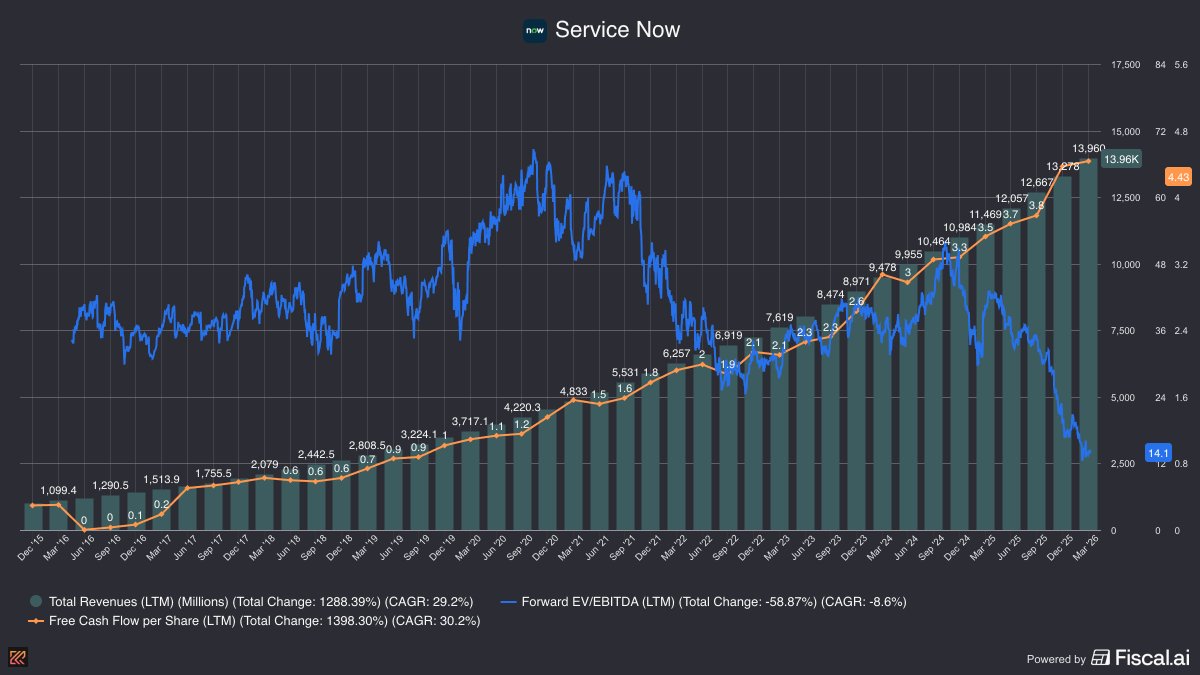1200x675 pixels.
Task: Click the 6,257 data label
Action: click(677, 353)
